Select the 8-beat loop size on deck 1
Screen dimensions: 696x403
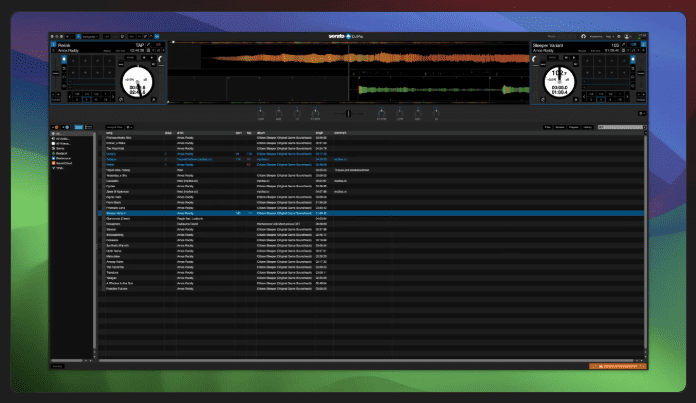coord(96,100)
